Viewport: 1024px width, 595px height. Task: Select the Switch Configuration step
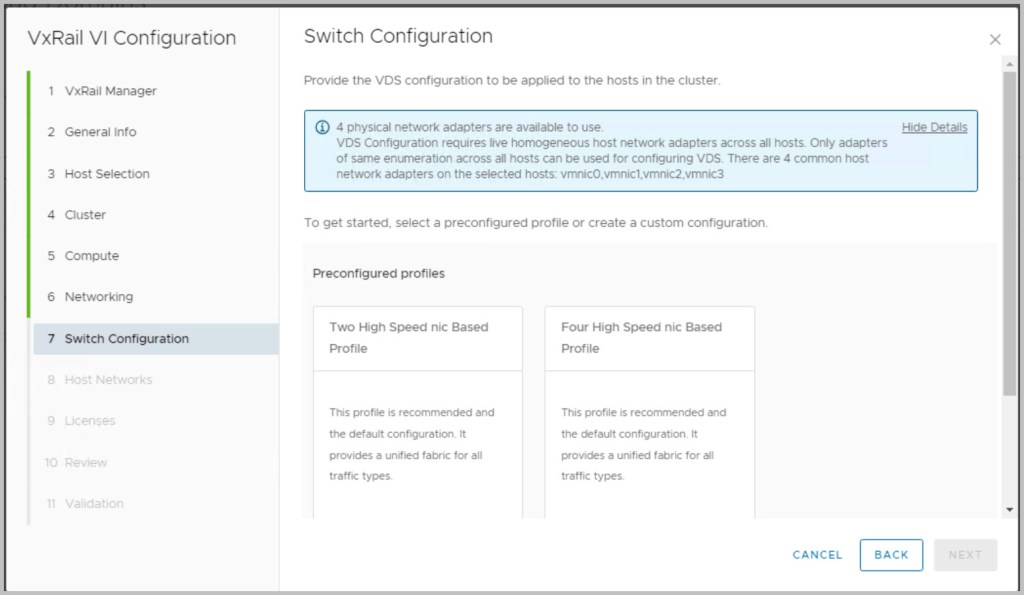[126, 339]
